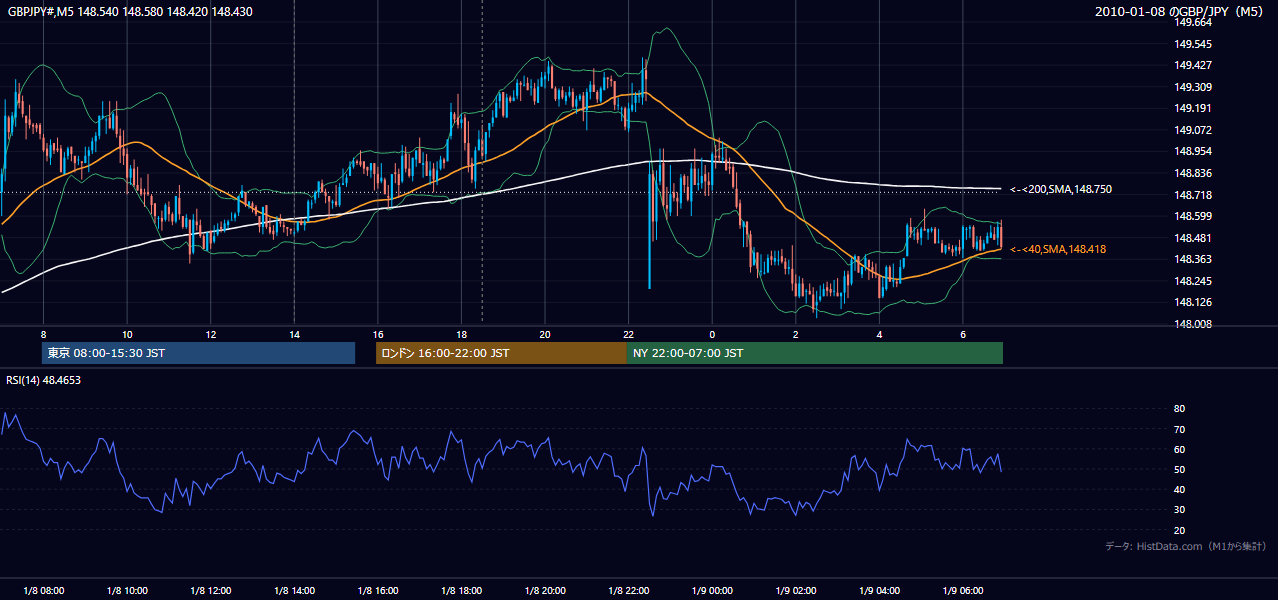This screenshot has height=600, width=1278.
Task: Click hour tick 20 under price chart
Action: coord(545,334)
